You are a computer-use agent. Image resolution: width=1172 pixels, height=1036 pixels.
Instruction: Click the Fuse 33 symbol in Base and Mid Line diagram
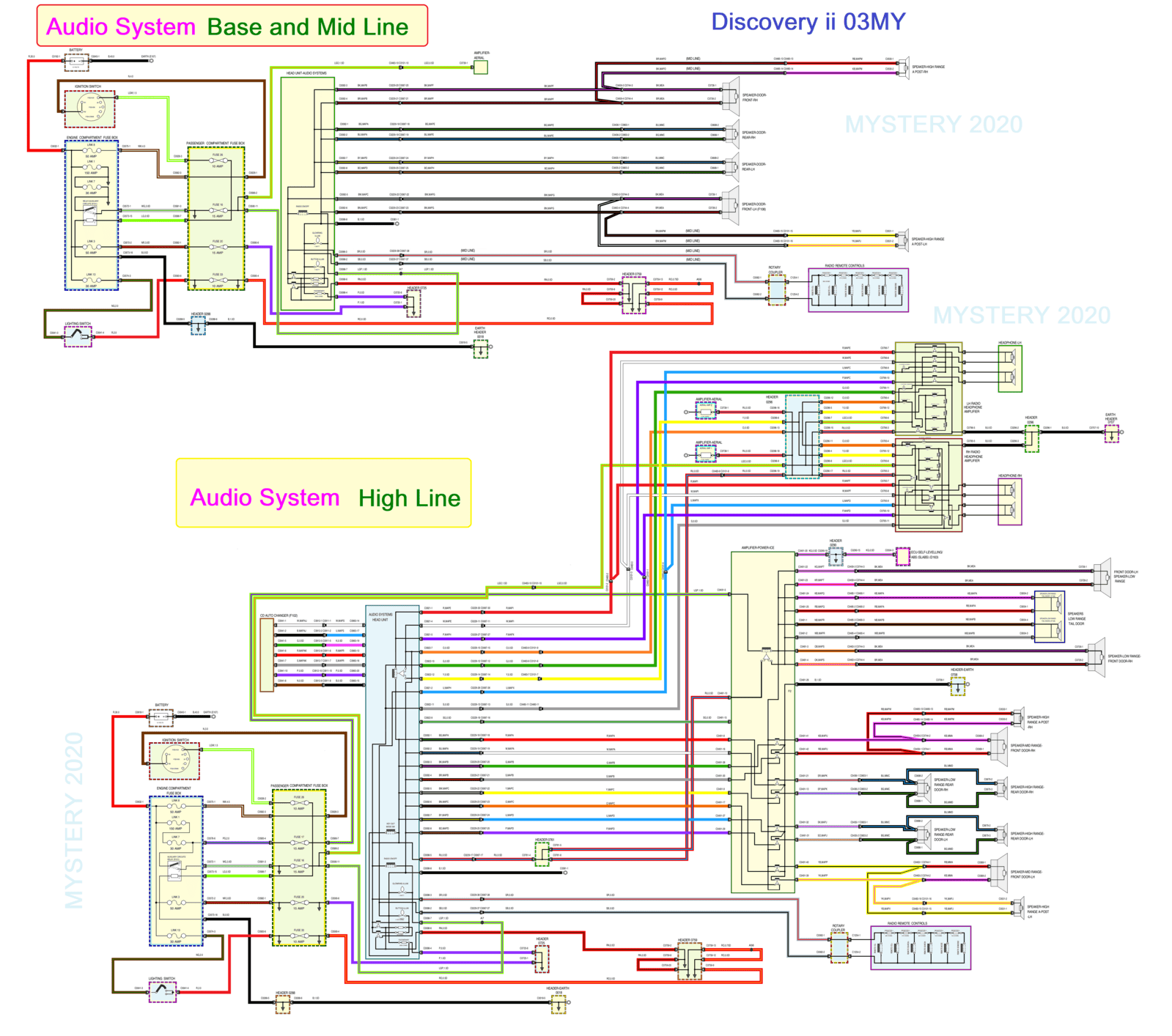218,281
